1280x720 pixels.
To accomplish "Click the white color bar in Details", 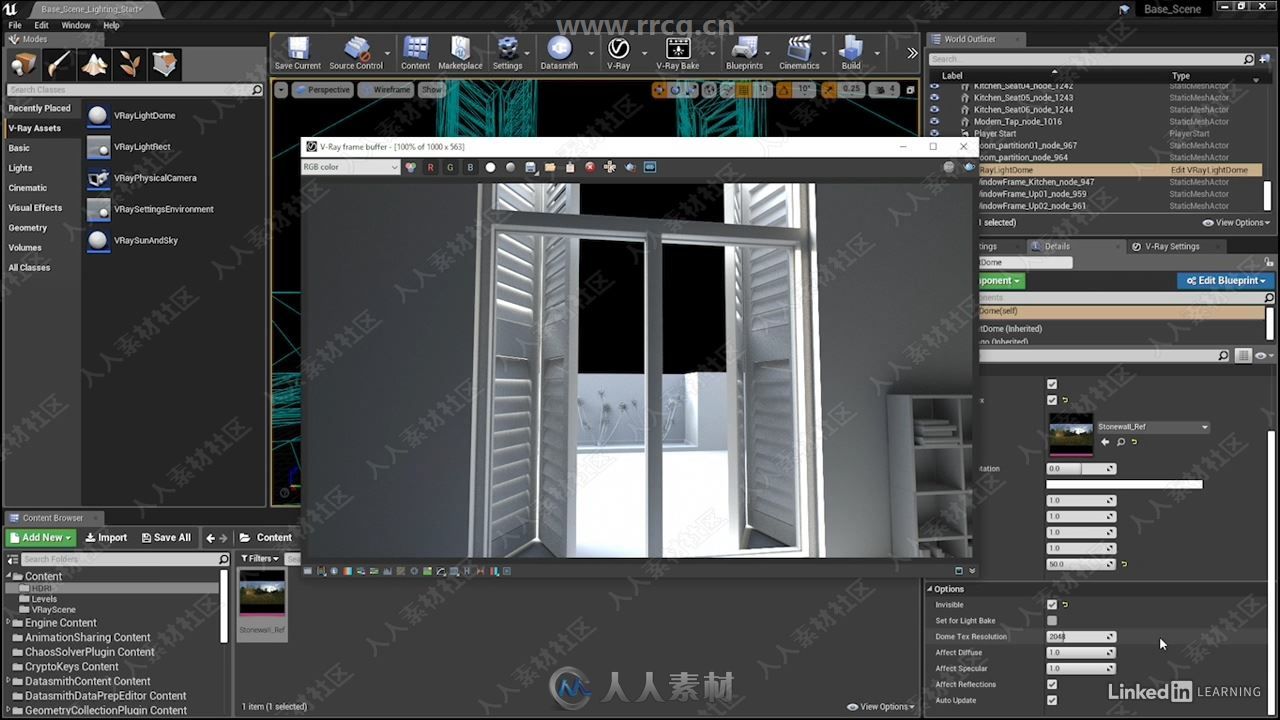I will pos(1124,485).
